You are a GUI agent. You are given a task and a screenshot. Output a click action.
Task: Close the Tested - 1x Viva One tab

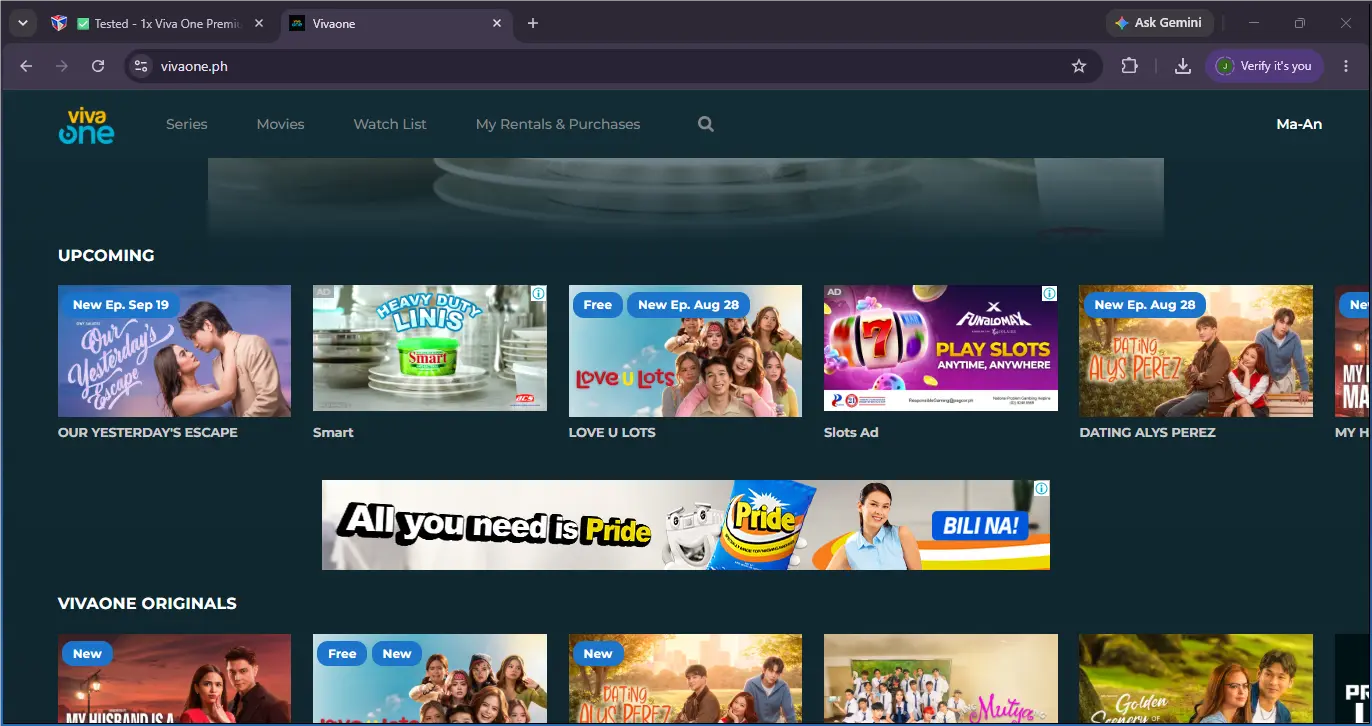259,23
